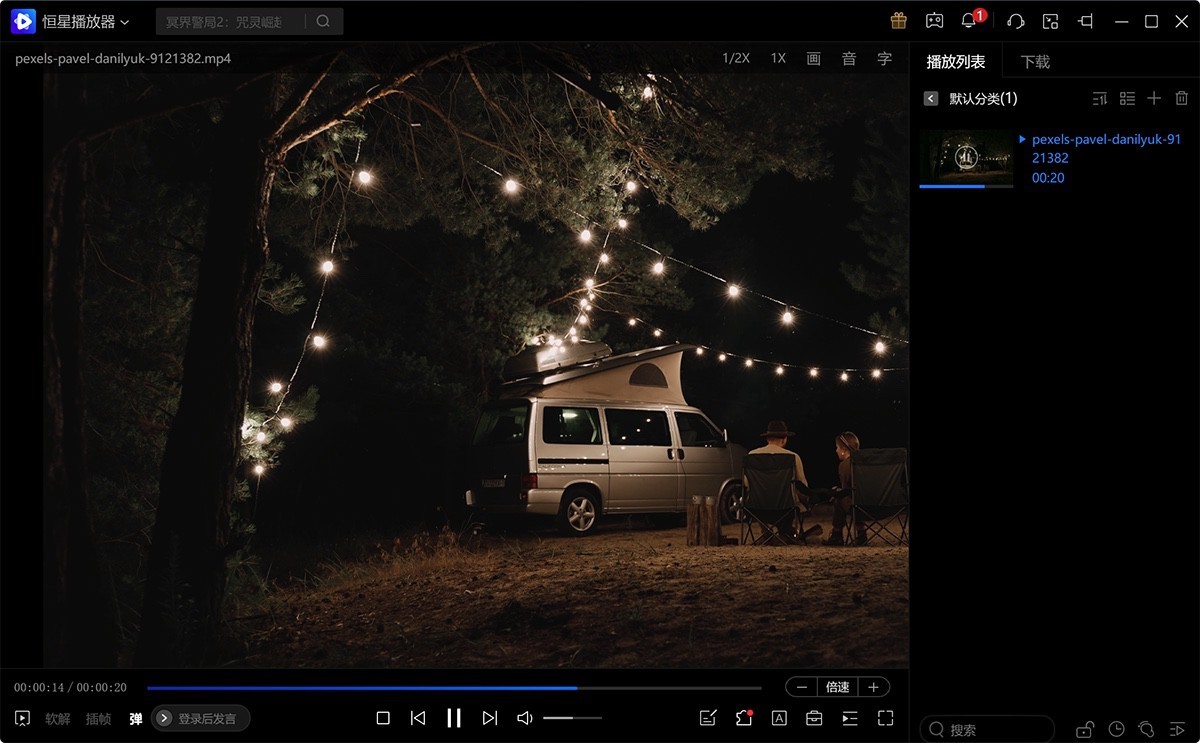
Task: Collapse the 默认分类 category arrow
Action: click(x=931, y=98)
